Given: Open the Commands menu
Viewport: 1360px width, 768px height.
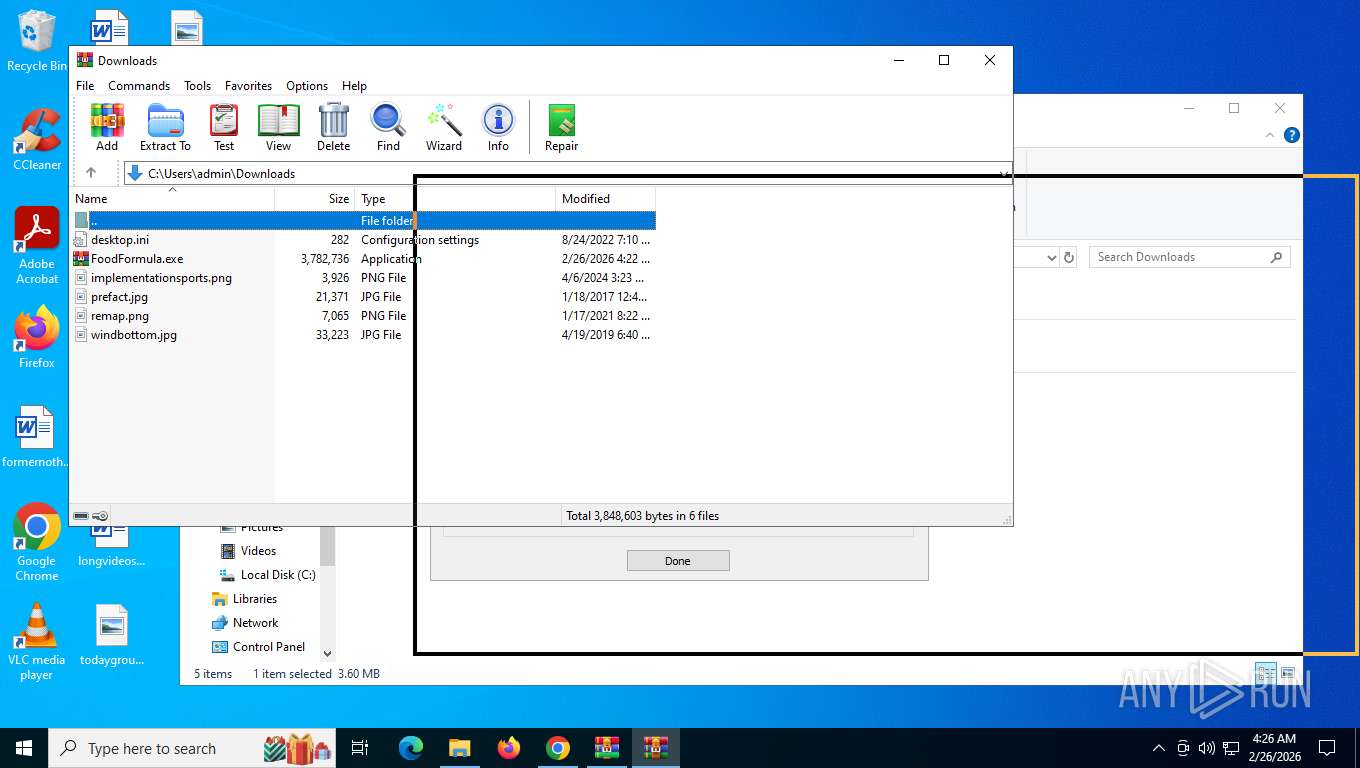Looking at the screenshot, I should pyautogui.click(x=139, y=86).
